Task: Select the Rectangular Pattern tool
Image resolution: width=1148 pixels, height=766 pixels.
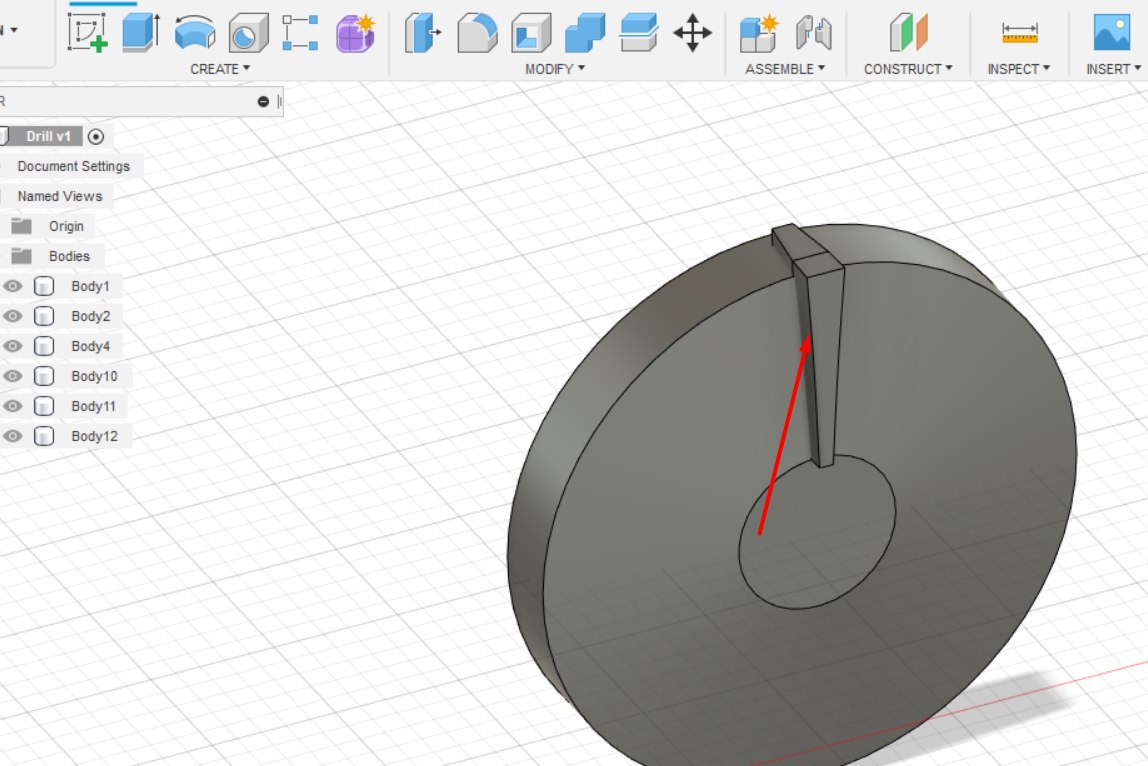Action: click(300, 33)
